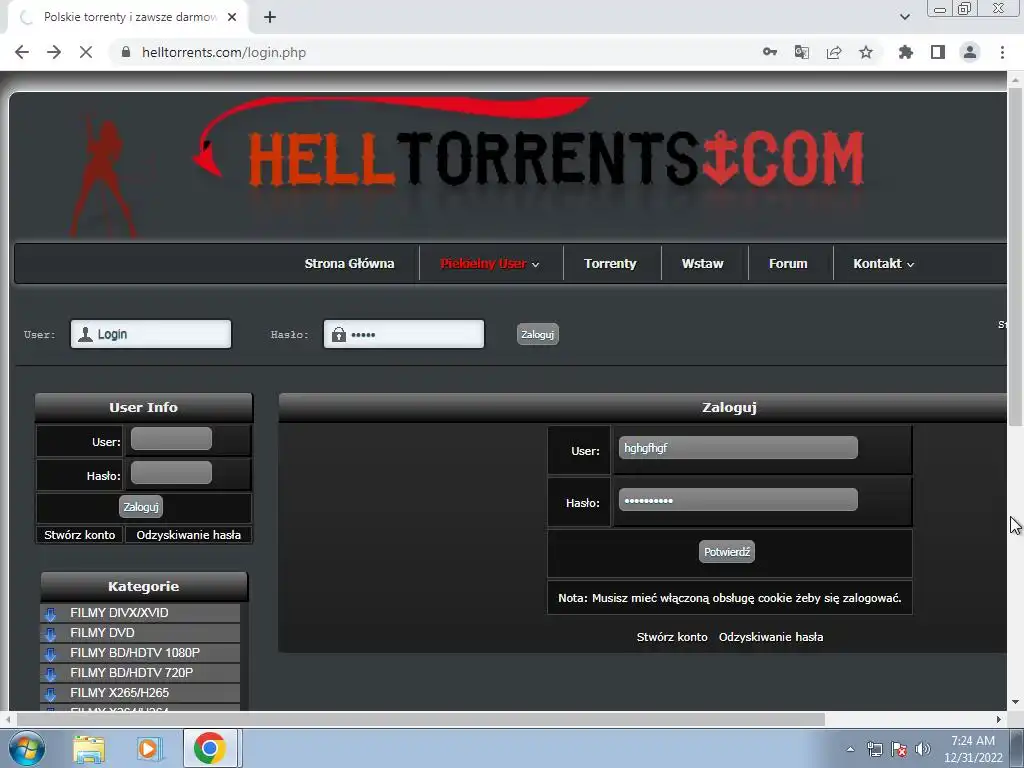Switch to Chrome in the taskbar
The height and width of the screenshot is (768, 1024).
click(210, 748)
